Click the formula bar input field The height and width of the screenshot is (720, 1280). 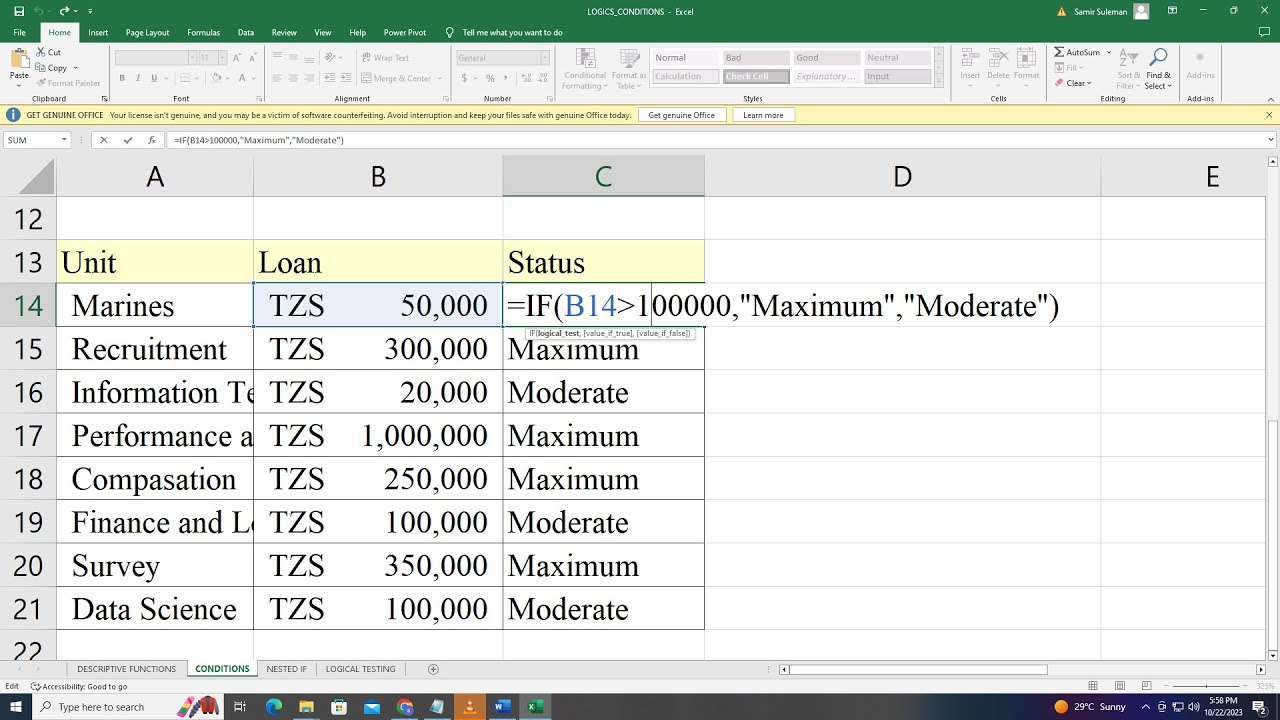(x=715, y=140)
